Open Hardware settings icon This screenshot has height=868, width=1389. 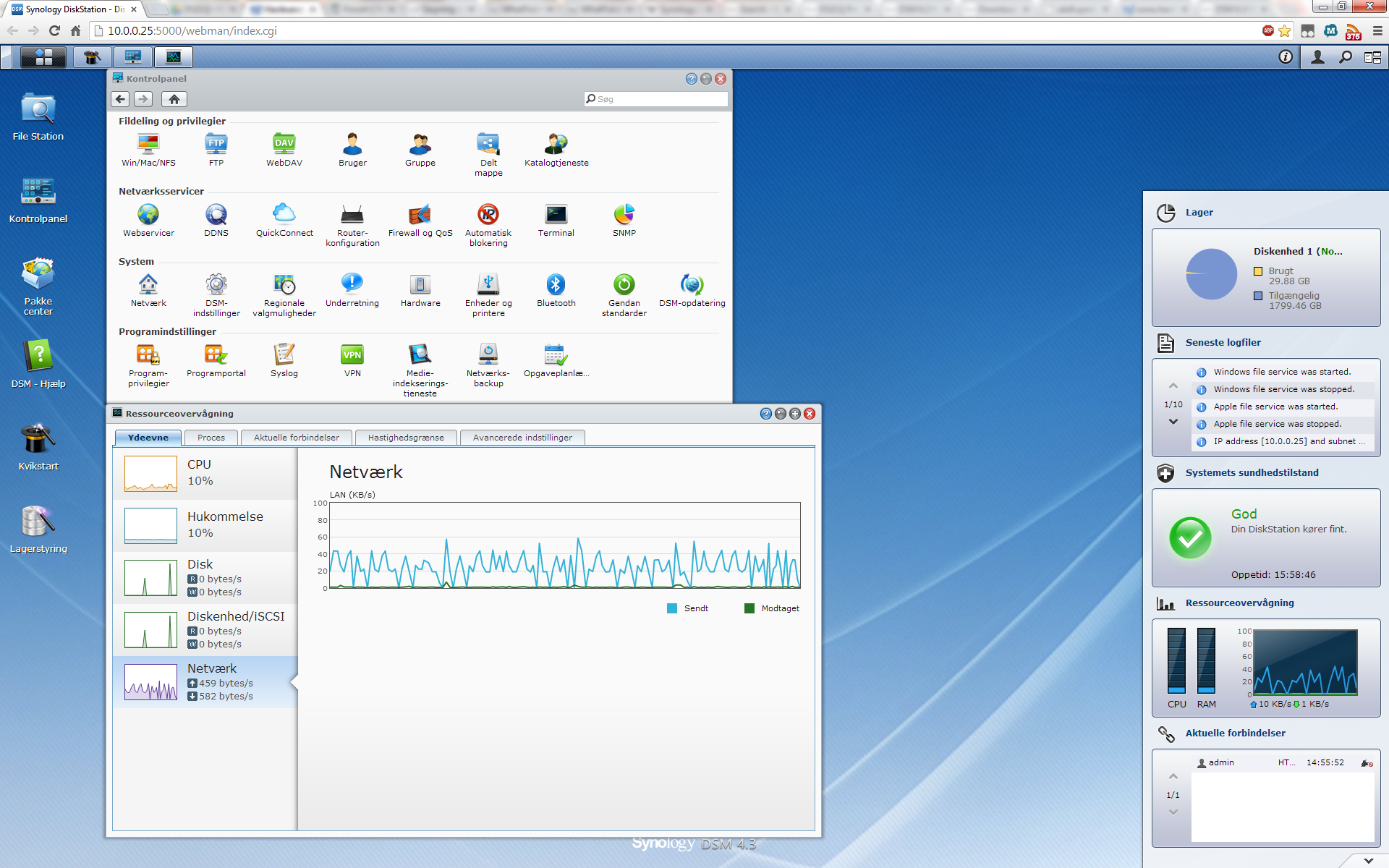click(x=420, y=290)
